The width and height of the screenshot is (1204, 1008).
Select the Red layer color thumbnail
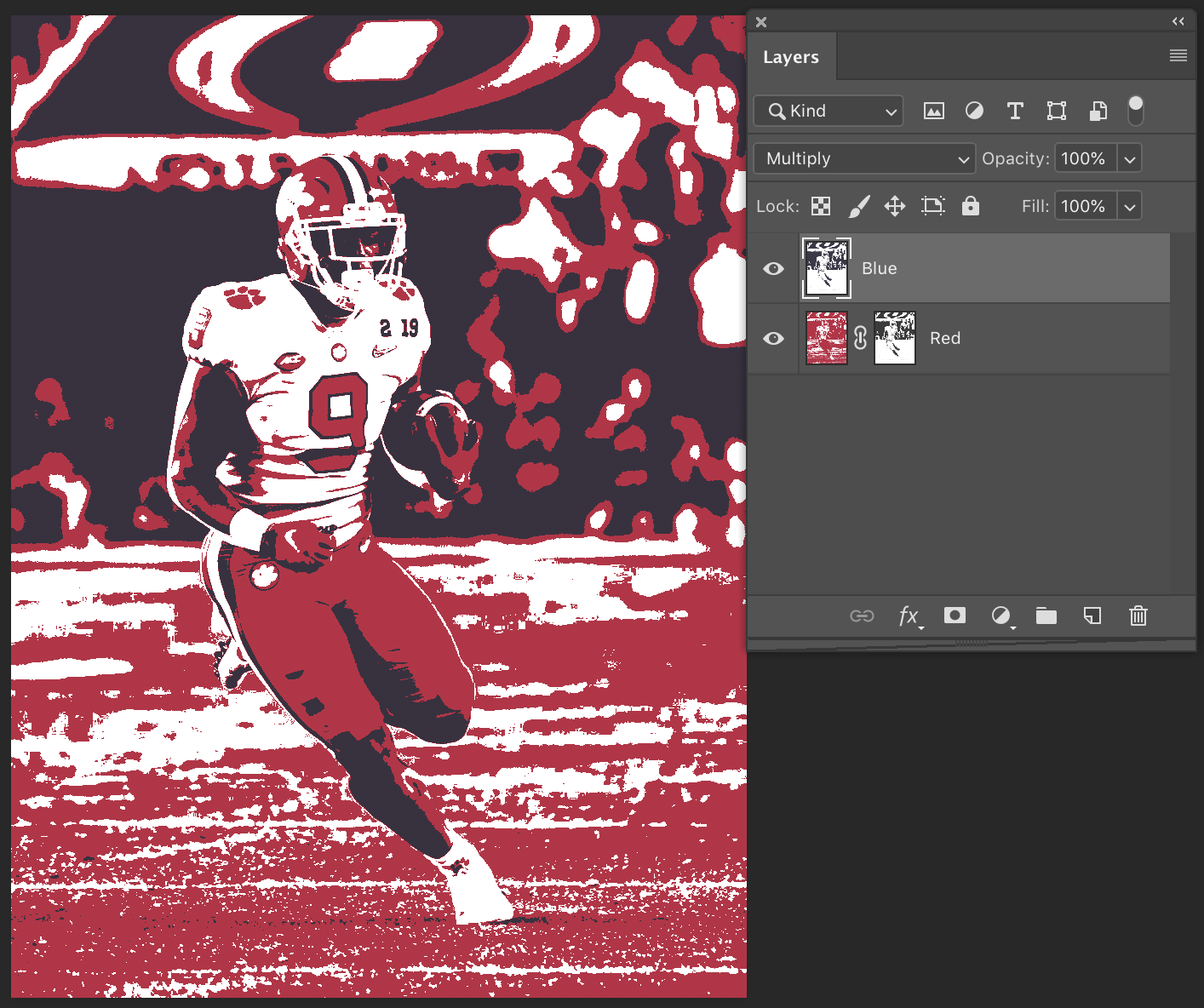point(826,338)
